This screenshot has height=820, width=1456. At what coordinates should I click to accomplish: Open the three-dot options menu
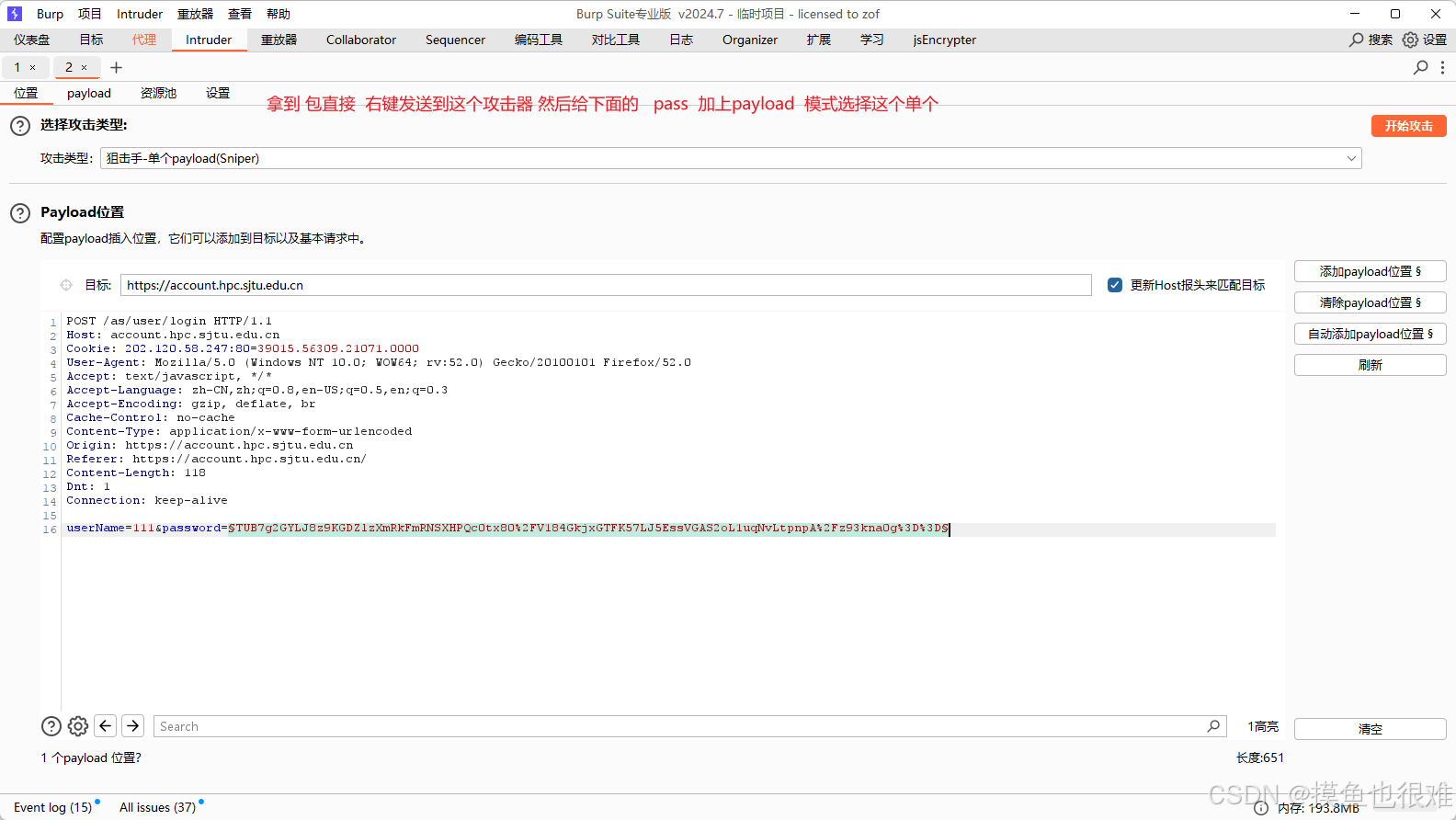coord(1442,67)
